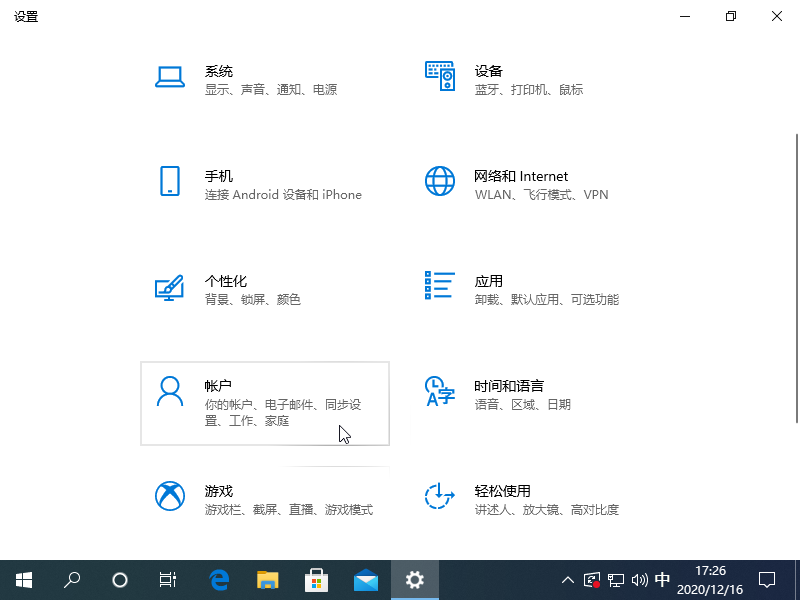Launch Microsoft Edge from the taskbar
The image size is (800, 600).
click(218, 580)
